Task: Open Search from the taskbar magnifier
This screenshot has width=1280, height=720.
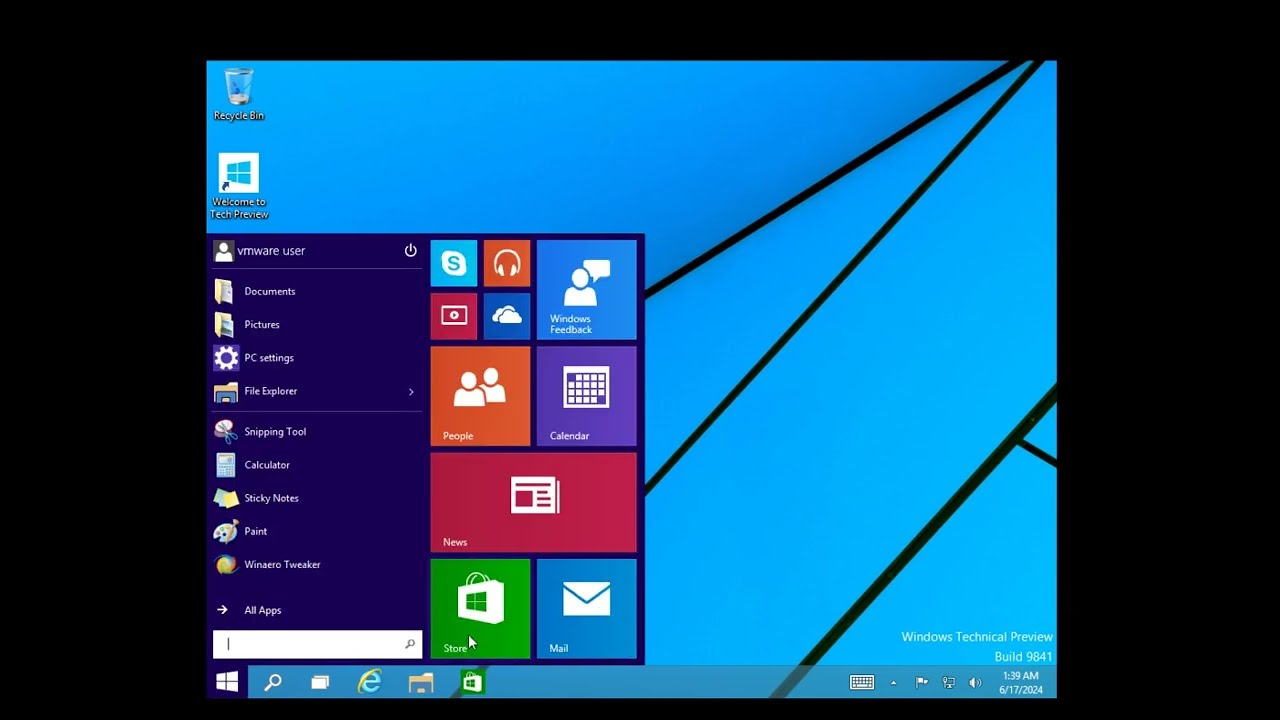Action: click(272, 682)
